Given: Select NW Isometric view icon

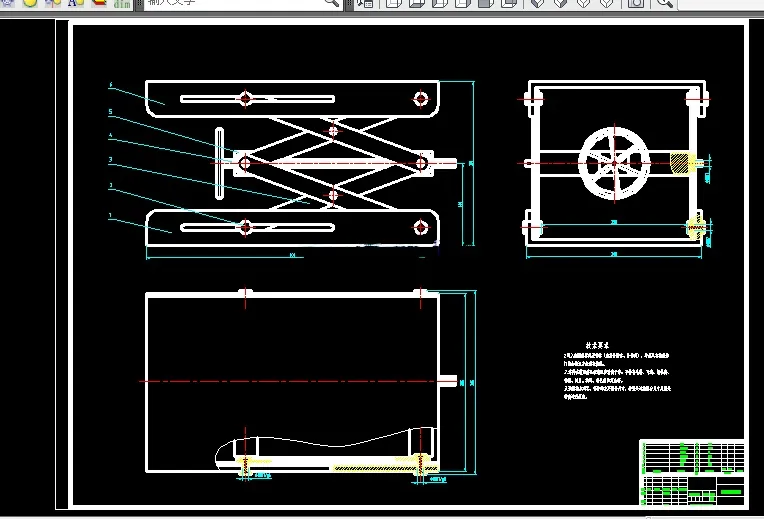Looking at the screenshot, I should [606, 3].
